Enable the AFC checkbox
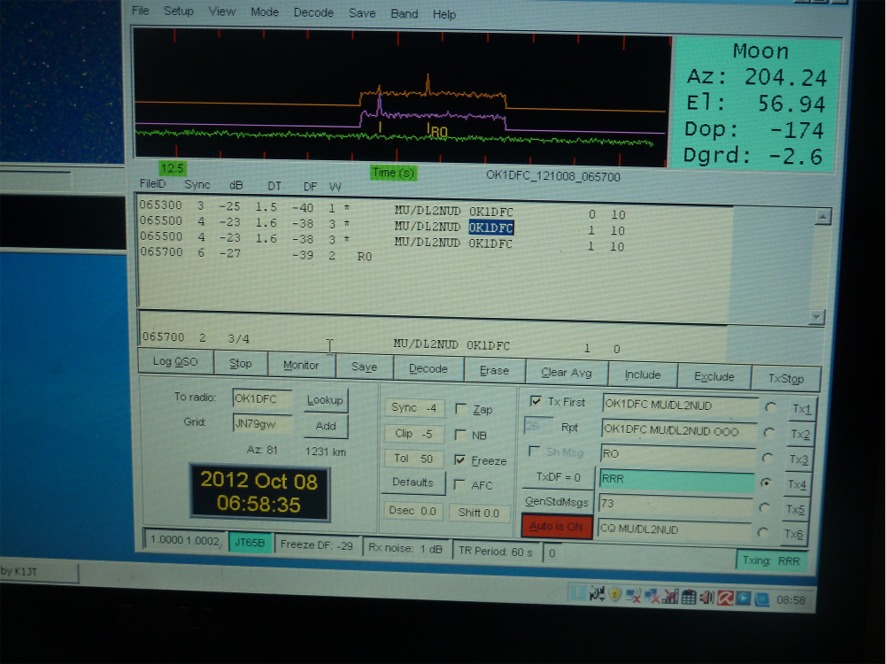 click(x=459, y=485)
